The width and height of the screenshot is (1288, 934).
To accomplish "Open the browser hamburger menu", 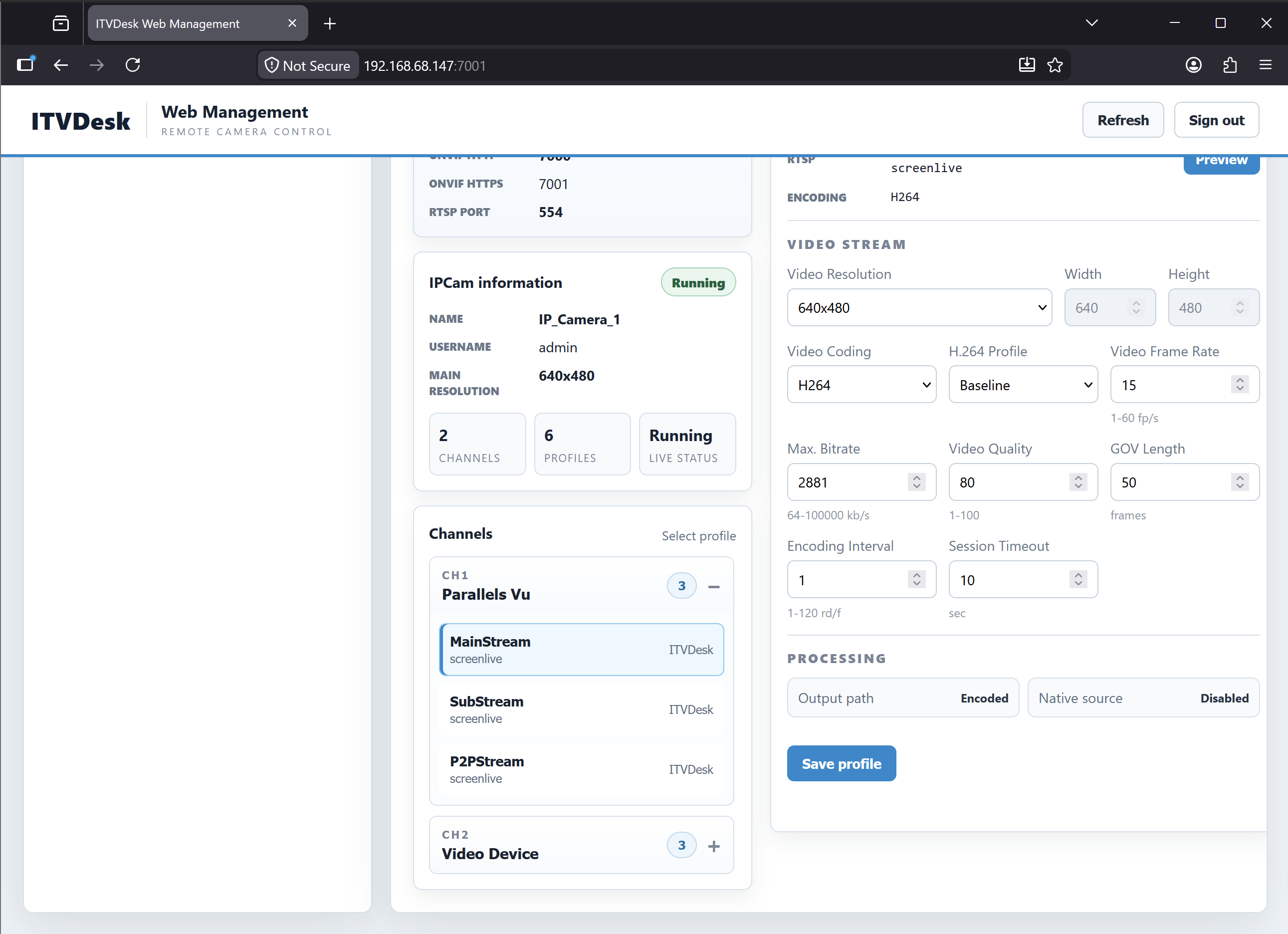I will (1265, 65).
